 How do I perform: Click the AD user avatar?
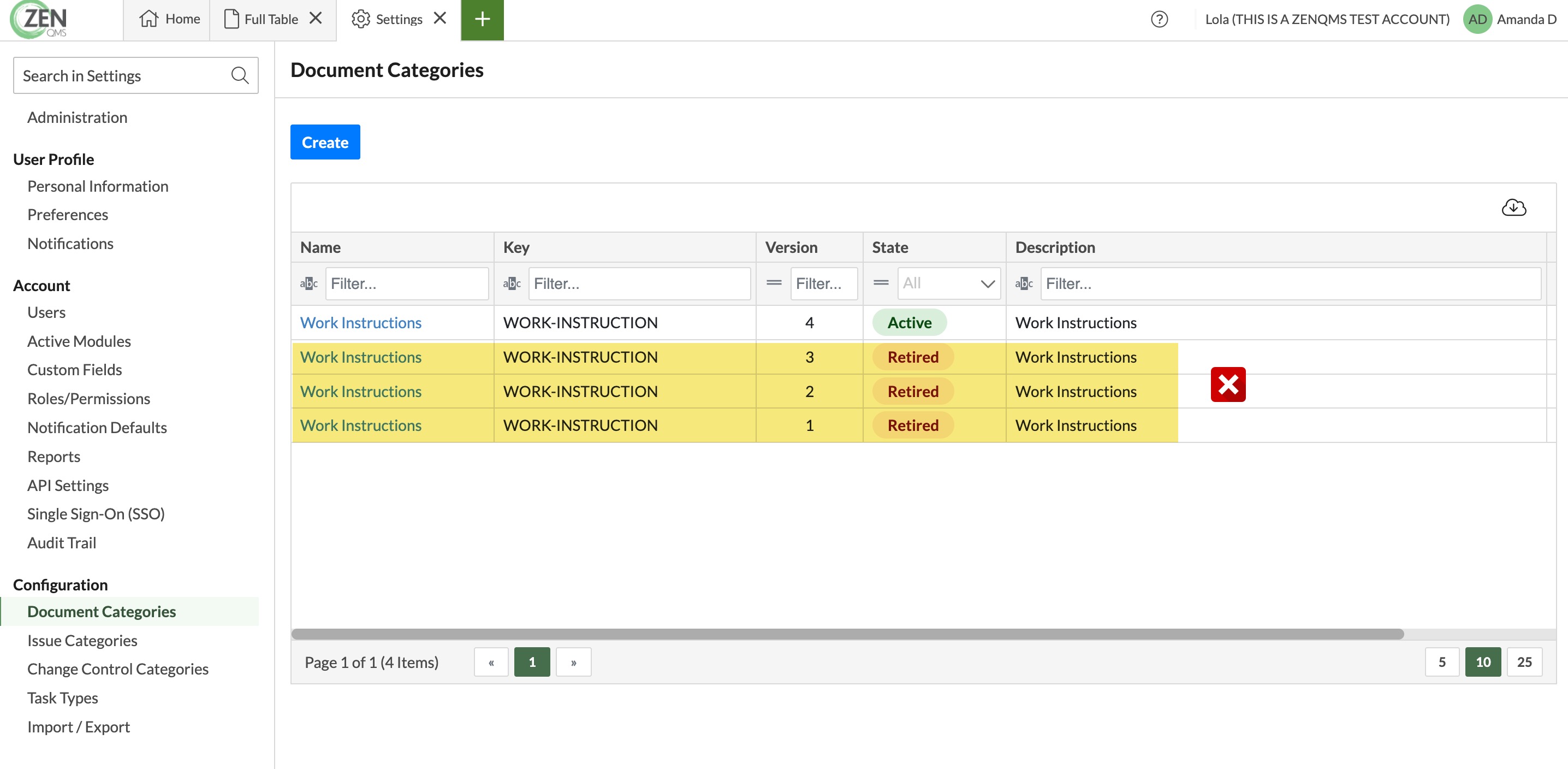(1477, 20)
